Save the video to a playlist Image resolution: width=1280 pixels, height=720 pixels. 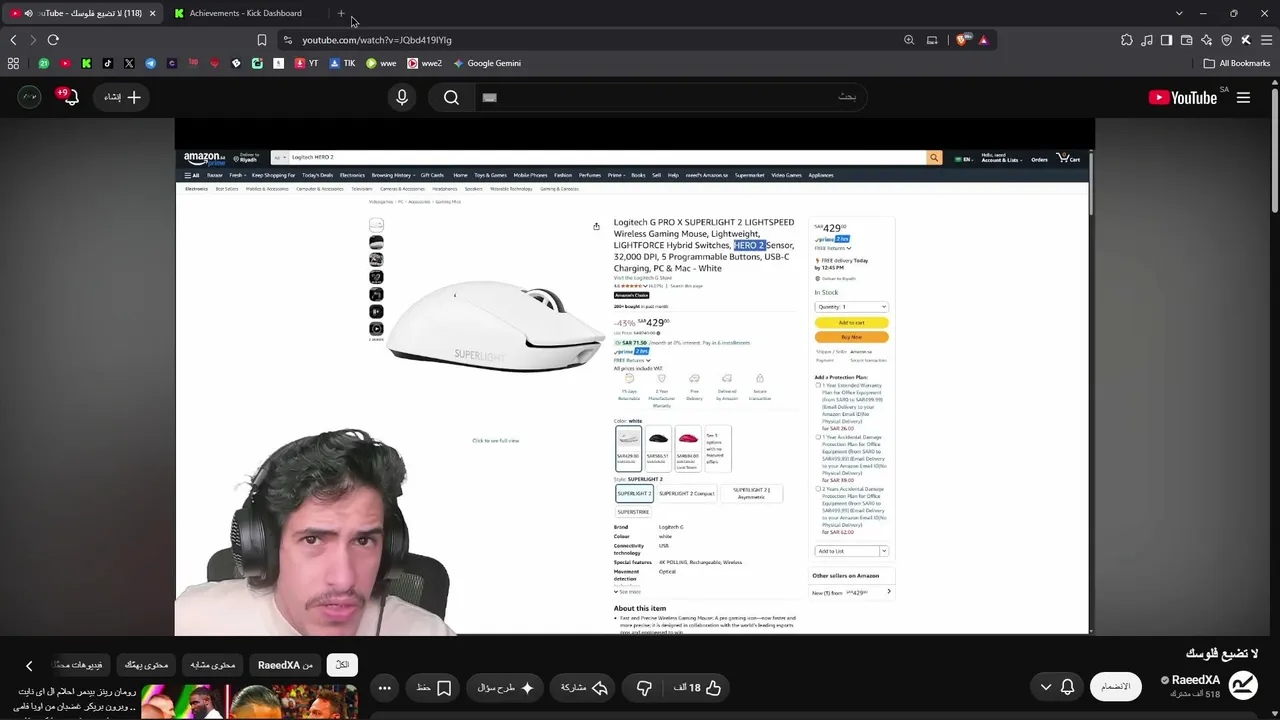pos(434,688)
